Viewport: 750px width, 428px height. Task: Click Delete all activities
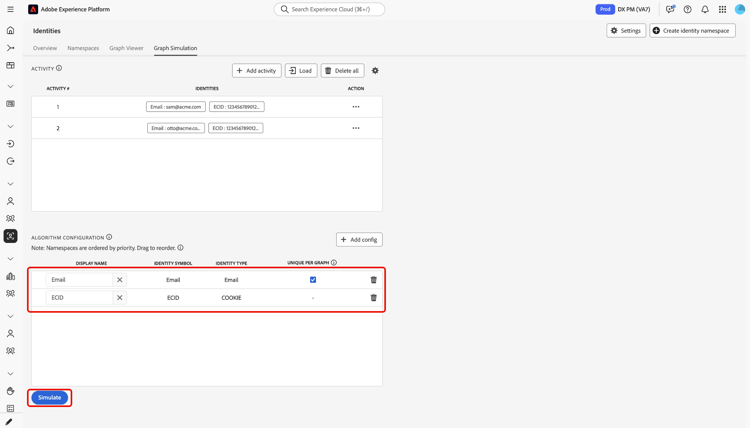[x=342, y=71]
